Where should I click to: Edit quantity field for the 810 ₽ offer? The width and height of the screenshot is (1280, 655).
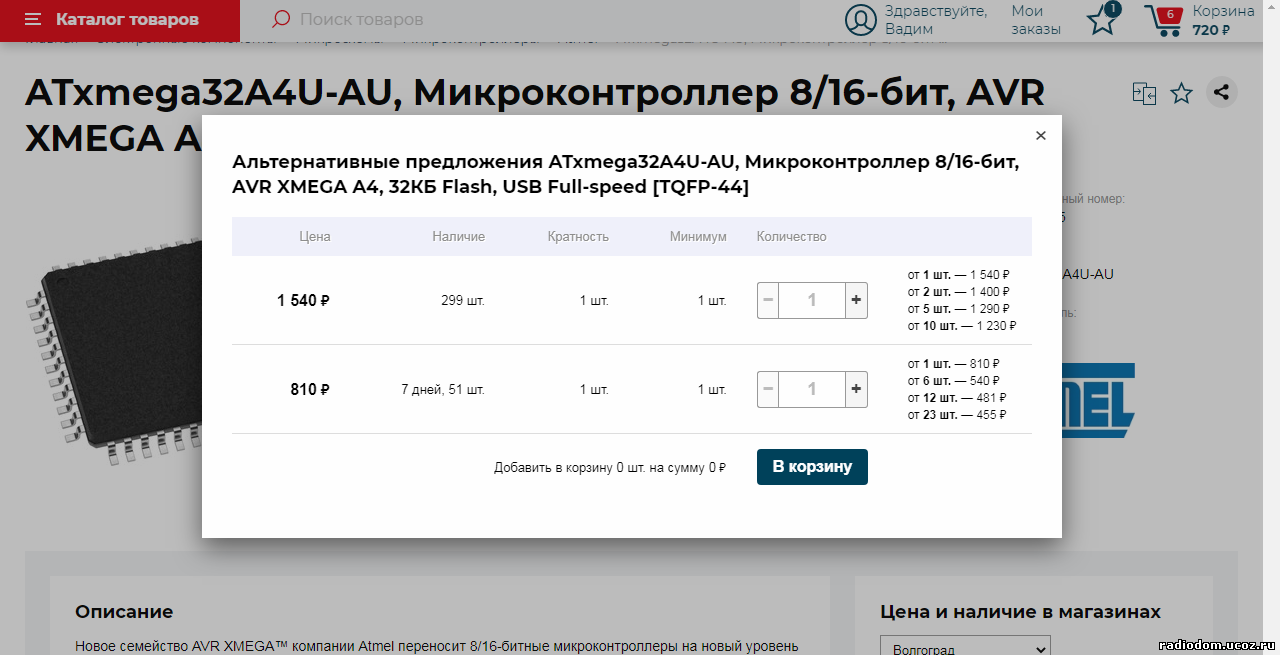[812, 389]
